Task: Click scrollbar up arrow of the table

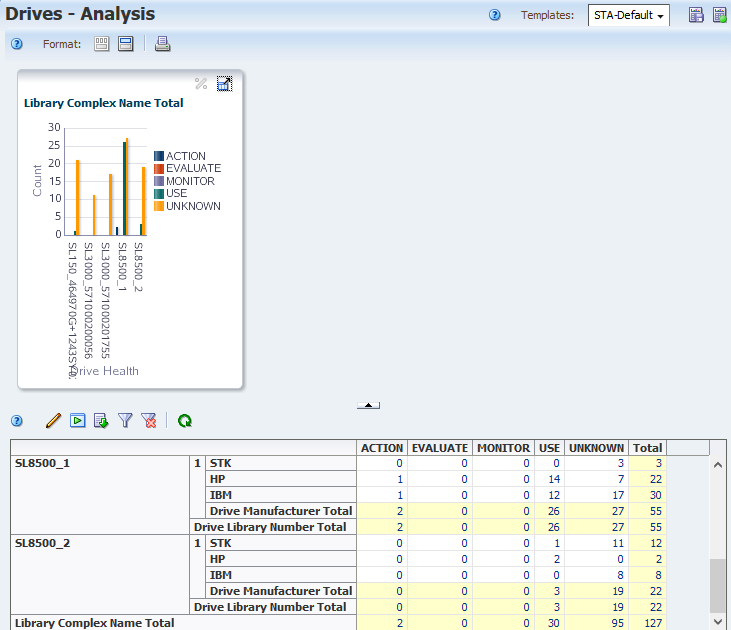Action: [716, 465]
